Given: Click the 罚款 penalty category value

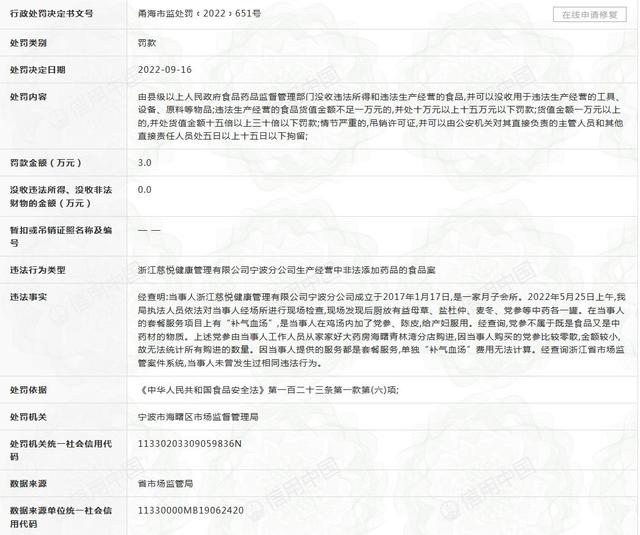Looking at the screenshot, I should point(147,45).
